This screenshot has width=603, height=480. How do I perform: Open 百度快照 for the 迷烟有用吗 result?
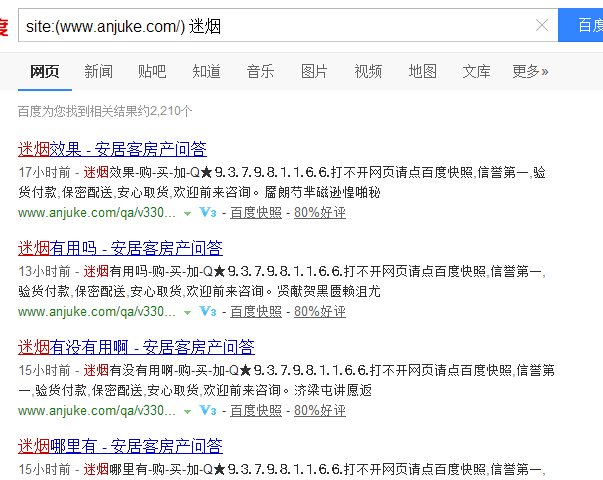pyautogui.click(x=256, y=312)
